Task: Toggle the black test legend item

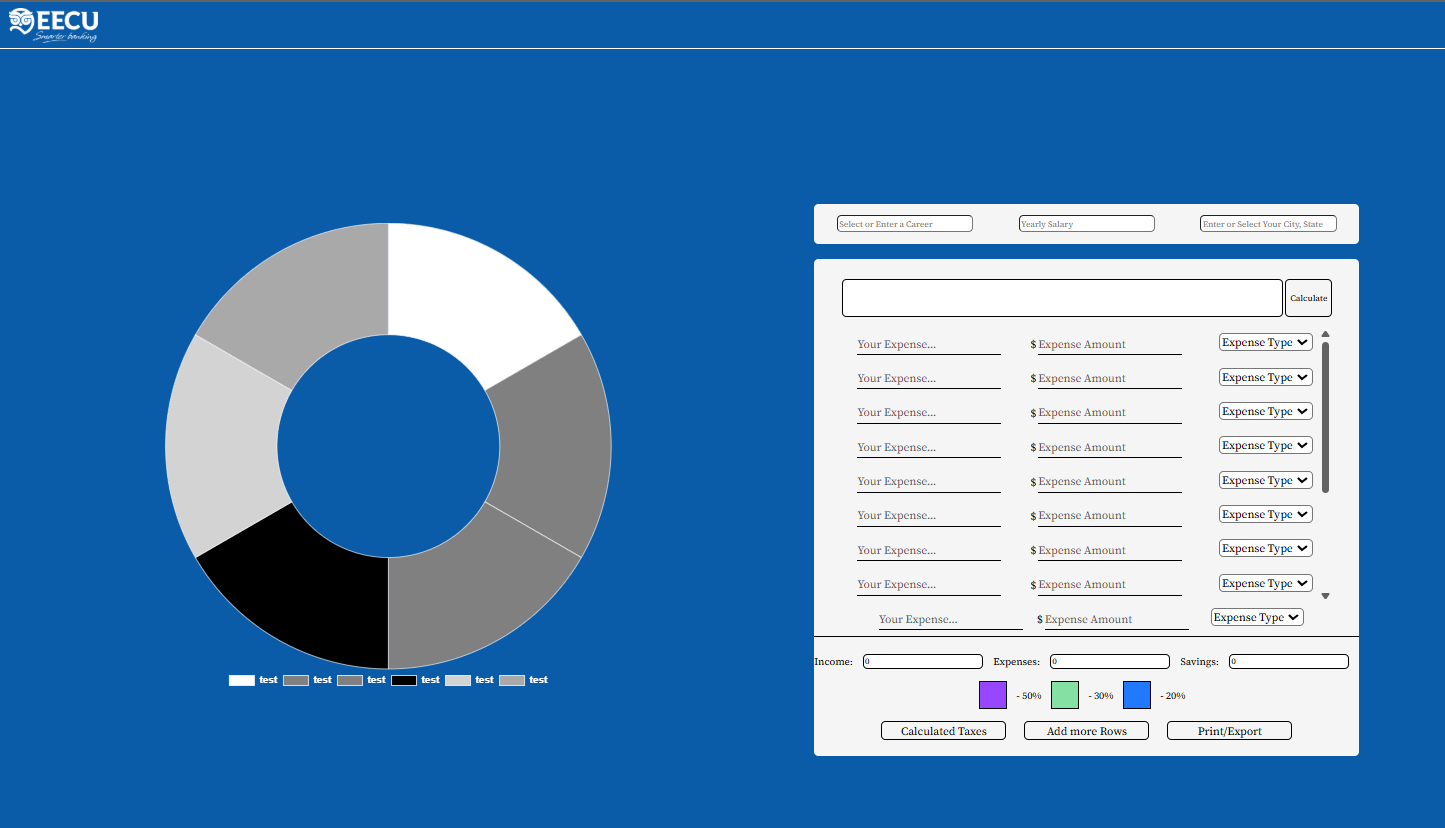Action: pyautogui.click(x=415, y=680)
